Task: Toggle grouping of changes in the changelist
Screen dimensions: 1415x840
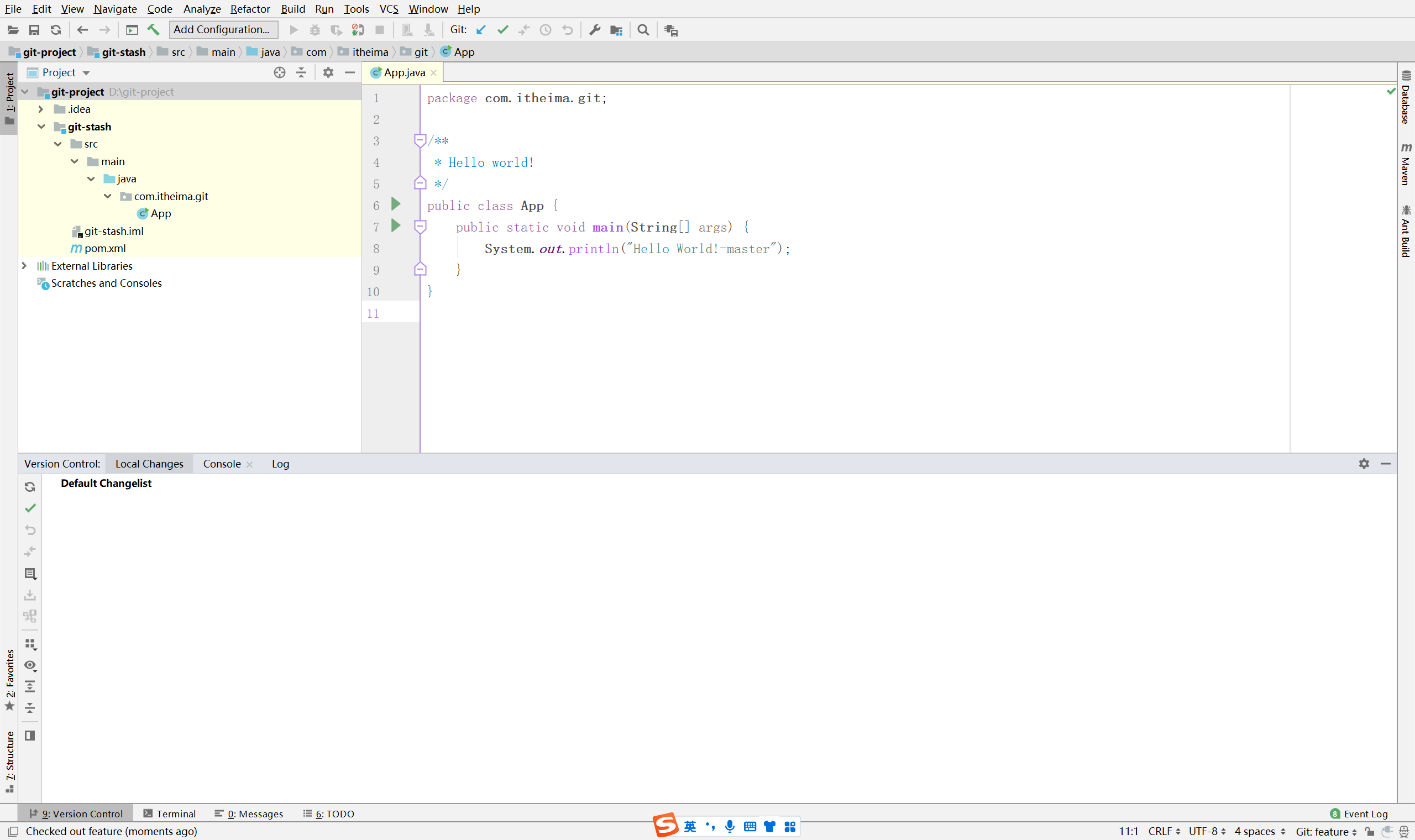Action: 30,645
